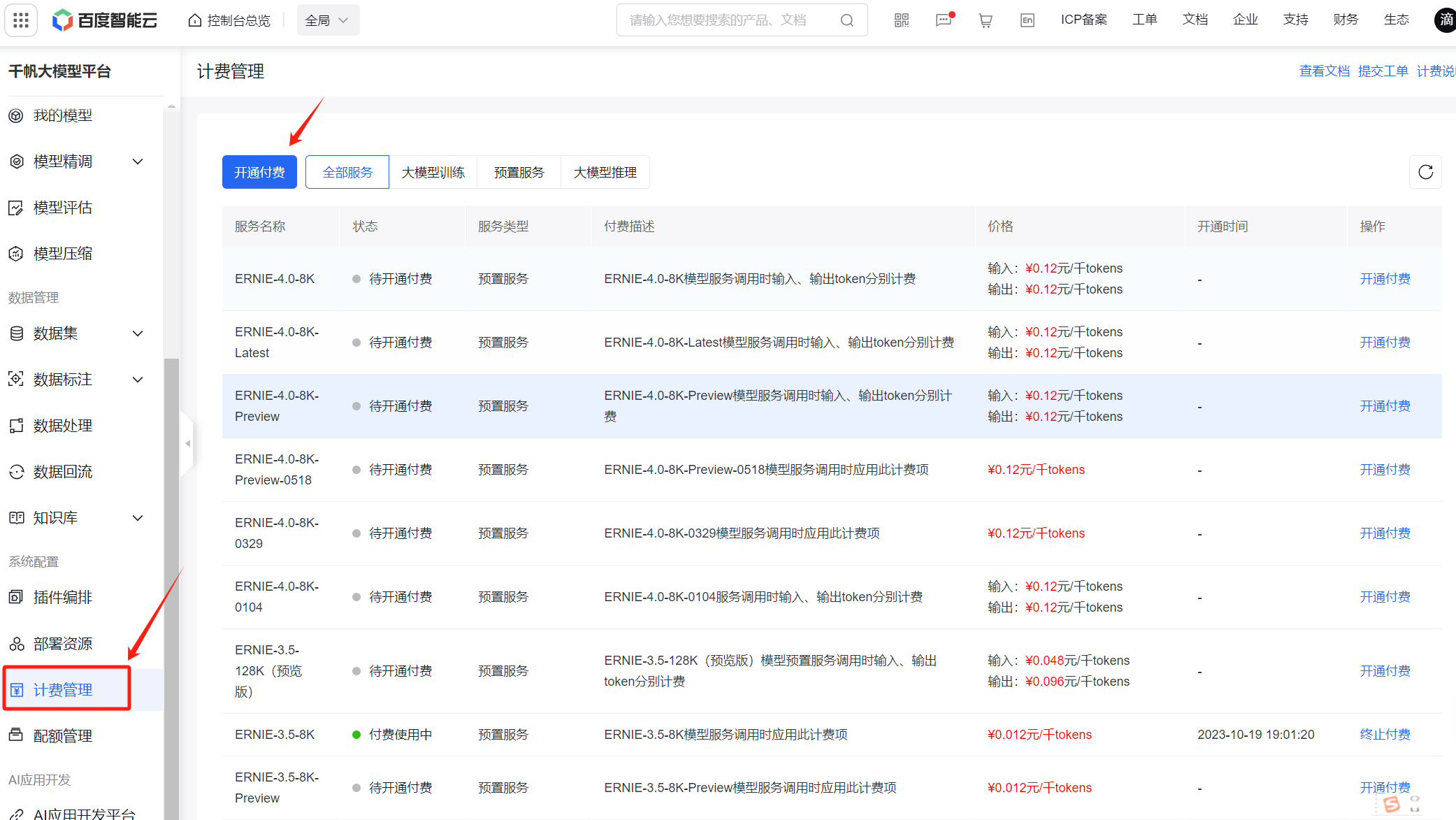Open the QR code icon
Image resolution: width=1456 pixels, height=820 pixels.
point(902,20)
